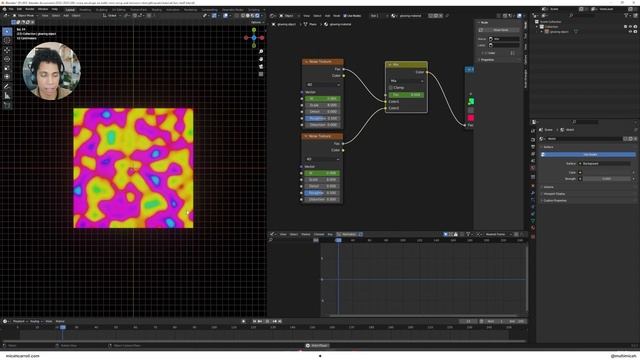The image size is (640, 360).
Task: Collapse the upper Noise Texture node
Action: point(306,62)
